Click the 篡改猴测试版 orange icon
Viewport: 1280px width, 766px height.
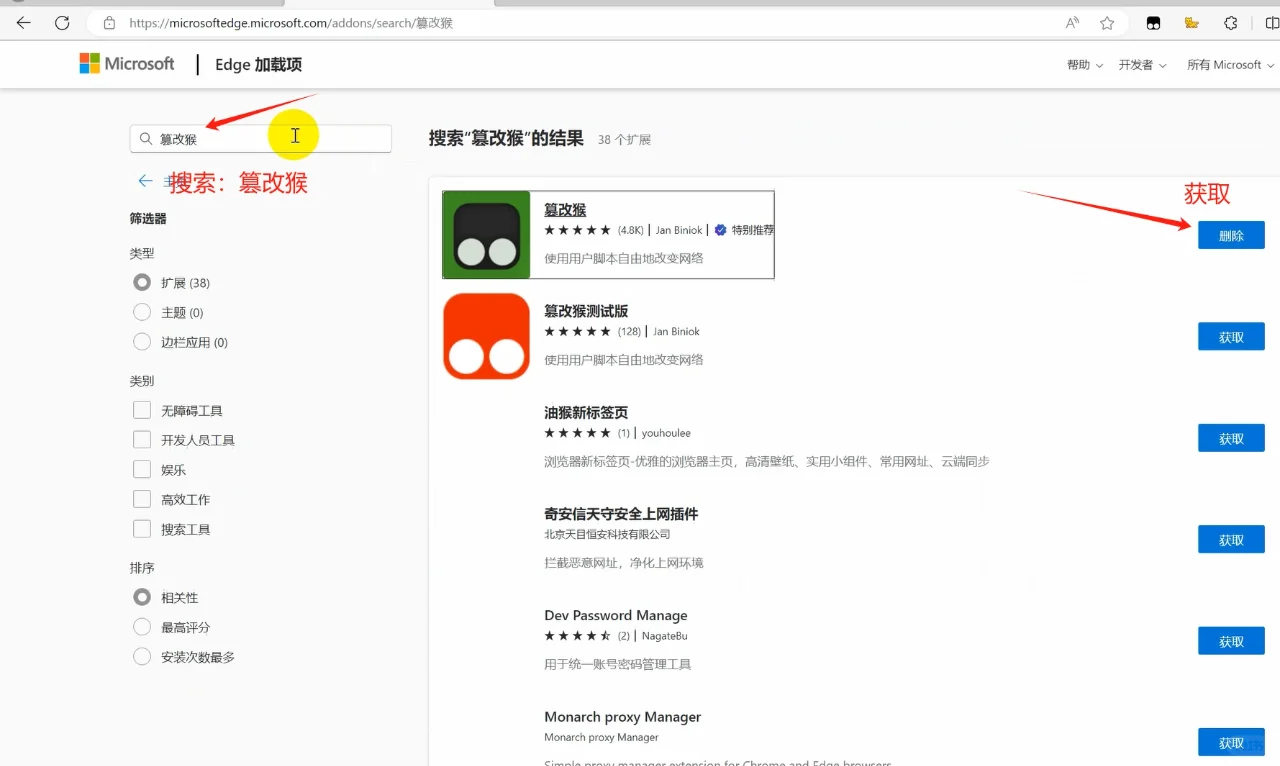click(x=486, y=335)
